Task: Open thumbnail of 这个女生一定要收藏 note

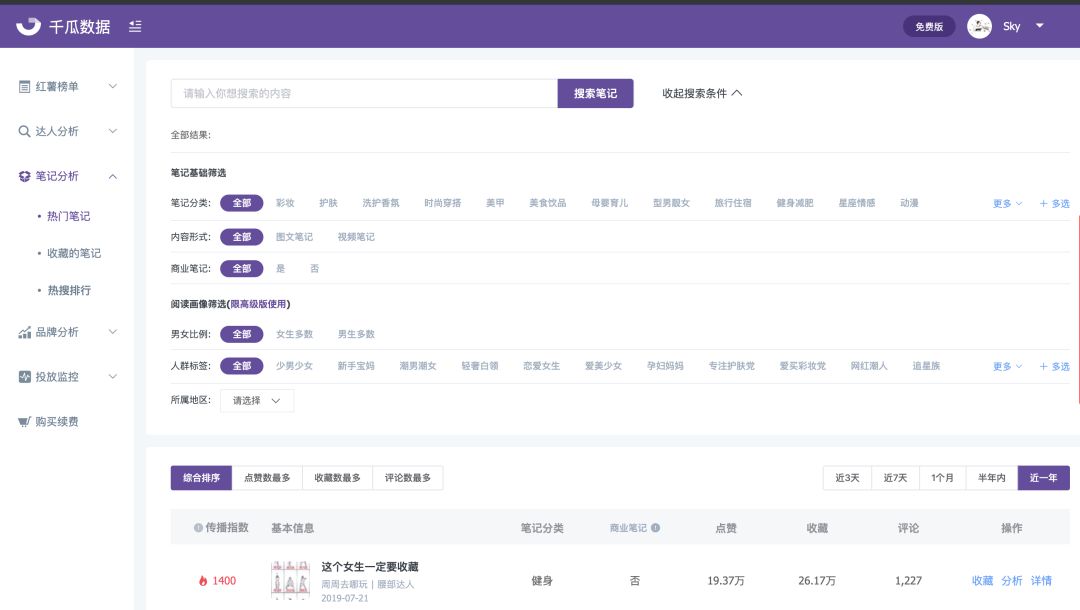Action: (x=291, y=580)
